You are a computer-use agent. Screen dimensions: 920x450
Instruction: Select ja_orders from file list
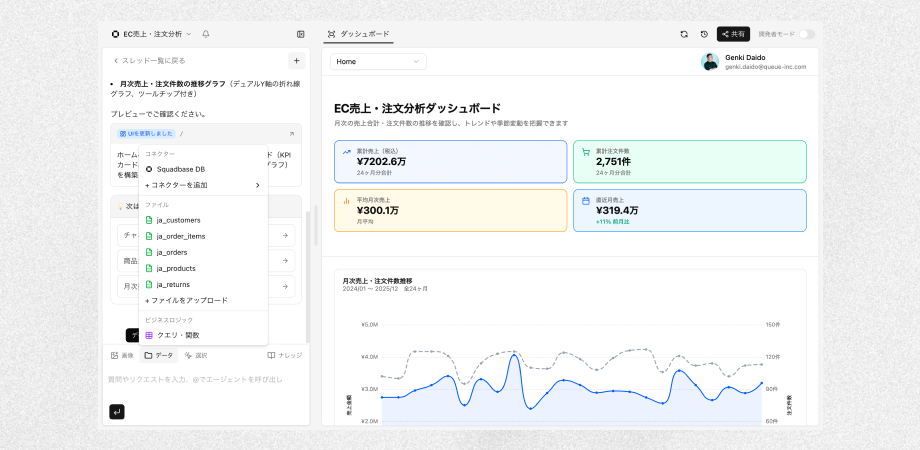tap(203, 252)
